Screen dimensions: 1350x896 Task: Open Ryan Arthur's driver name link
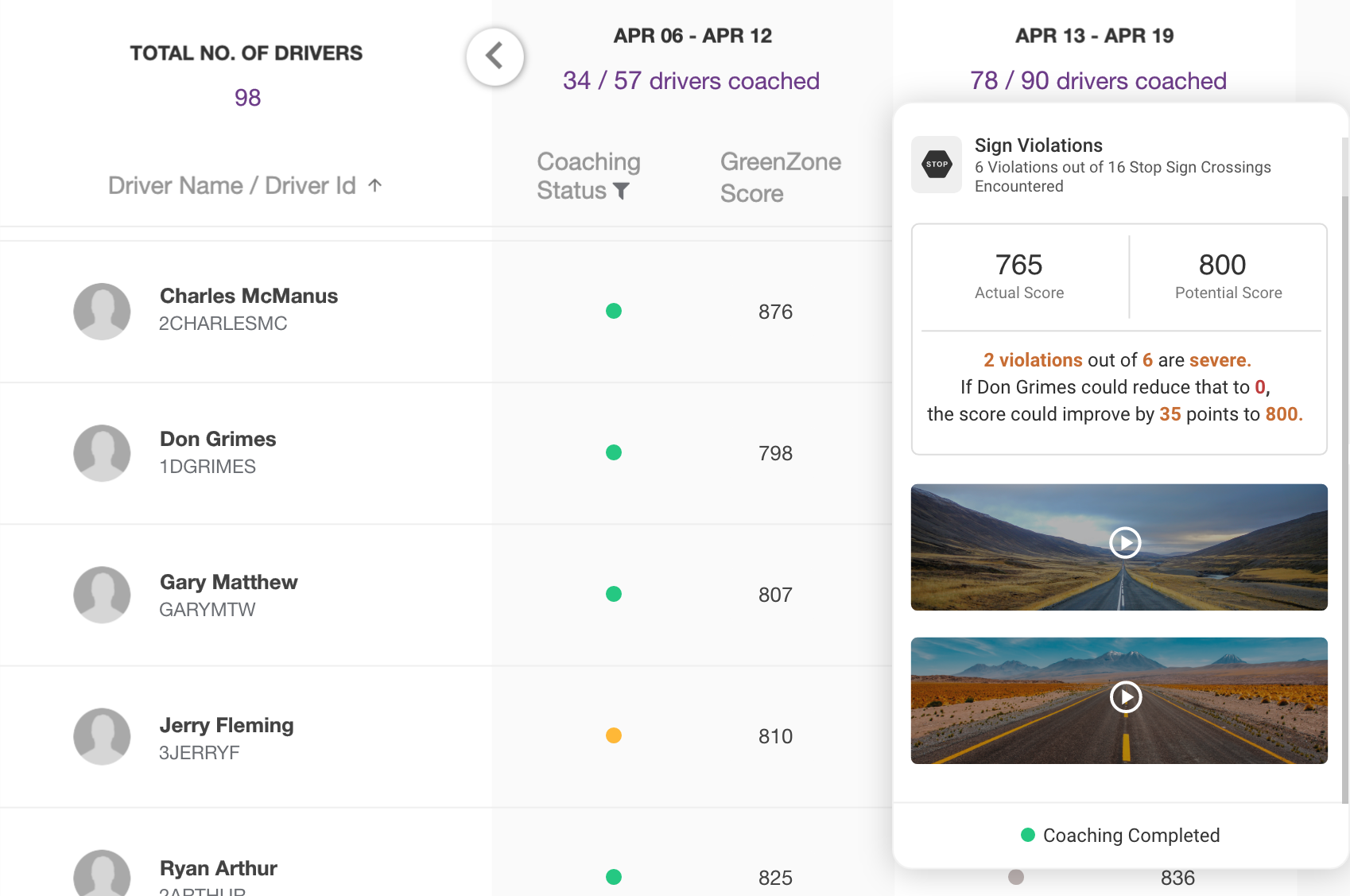click(x=218, y=868)
